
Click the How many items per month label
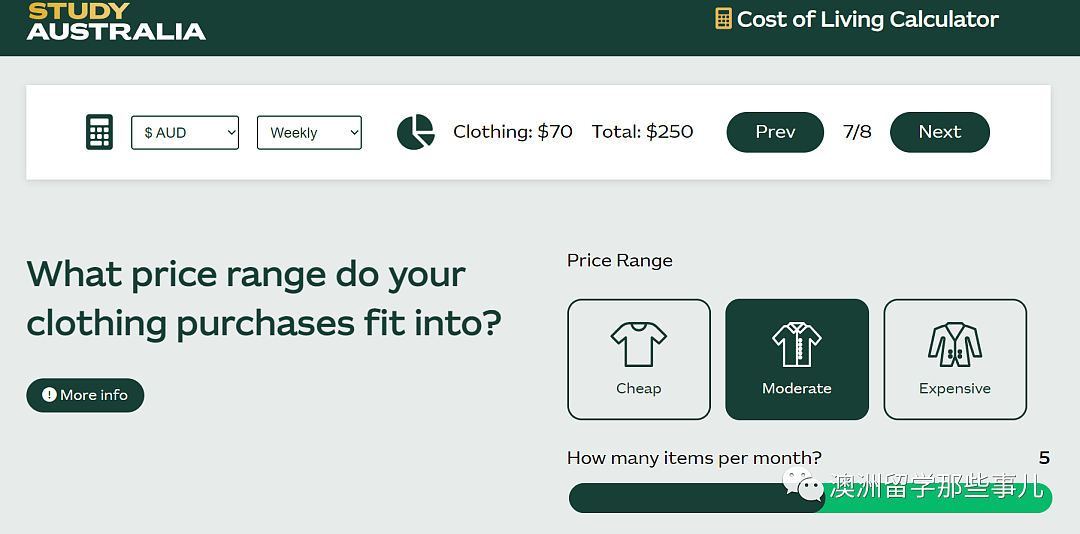pyautogui.click(x=694, y=458)
